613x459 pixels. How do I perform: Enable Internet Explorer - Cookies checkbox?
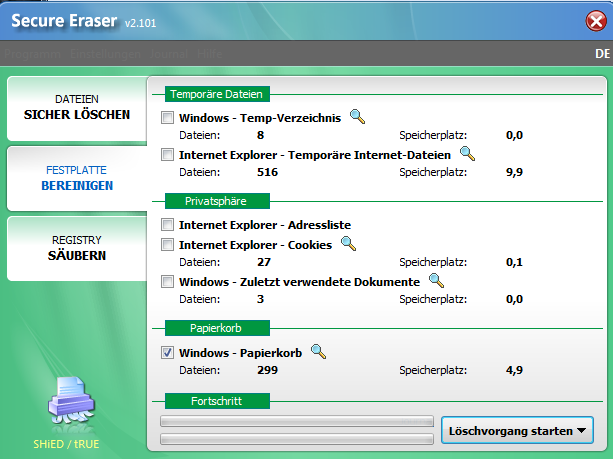[167, 245]
